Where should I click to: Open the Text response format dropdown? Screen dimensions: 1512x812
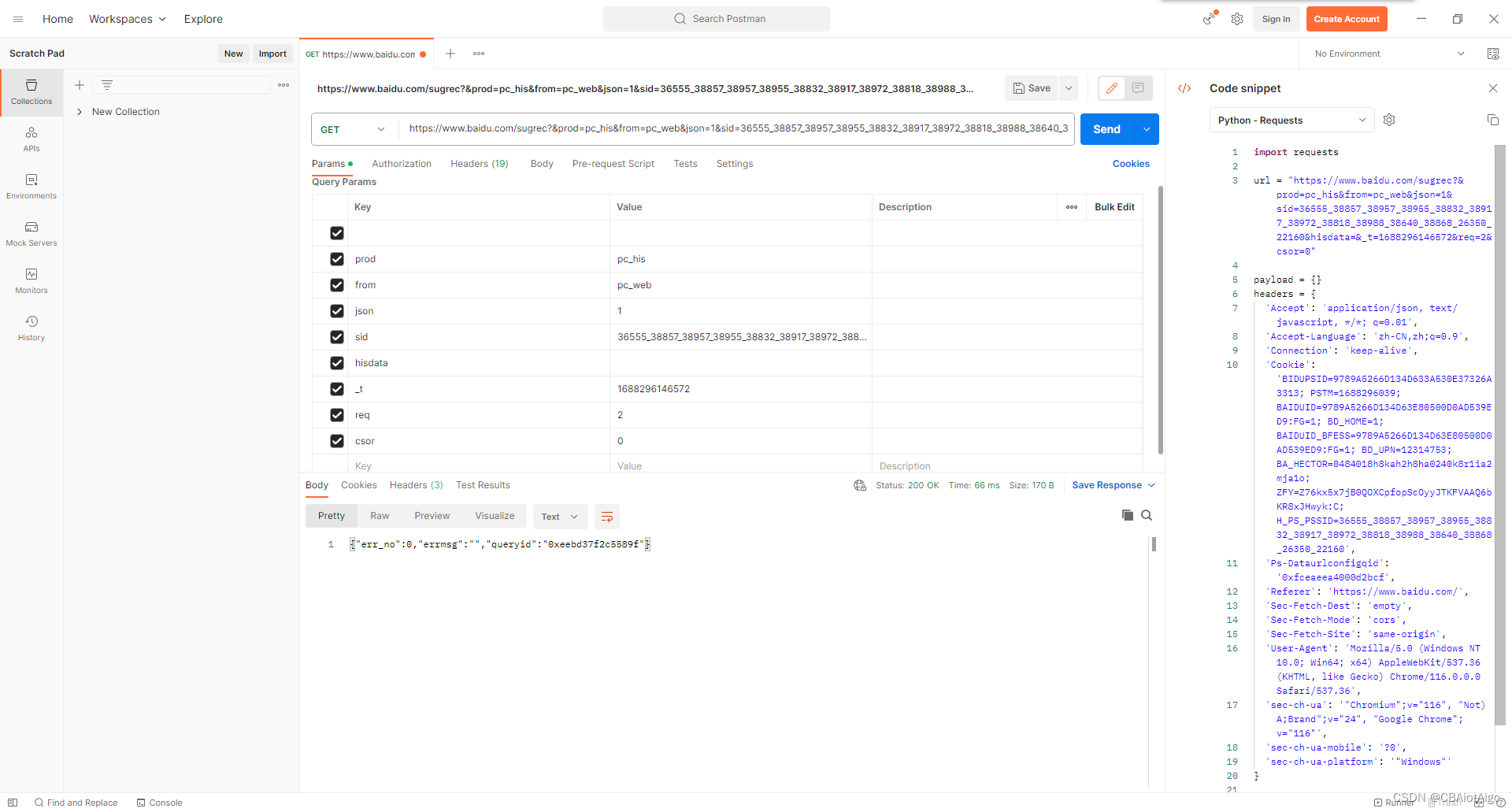tap(560, 517)
